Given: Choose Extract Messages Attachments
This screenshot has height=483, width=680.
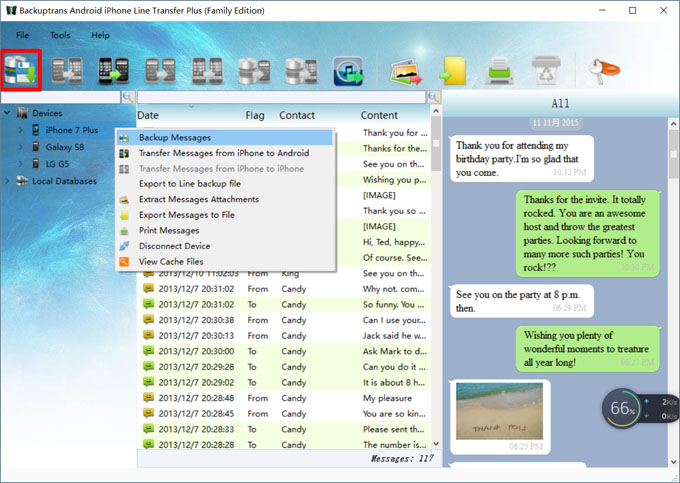Looking at the screenshot, I should [x=225, y=199].
